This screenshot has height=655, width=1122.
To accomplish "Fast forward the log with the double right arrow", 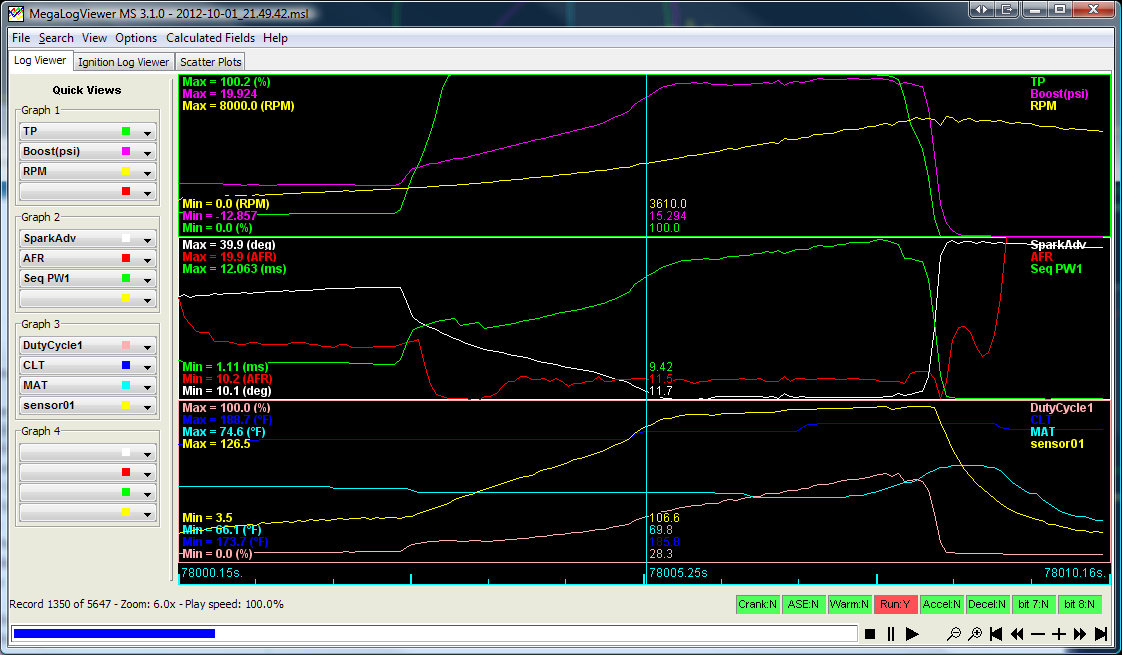I will click(1080, 634).
